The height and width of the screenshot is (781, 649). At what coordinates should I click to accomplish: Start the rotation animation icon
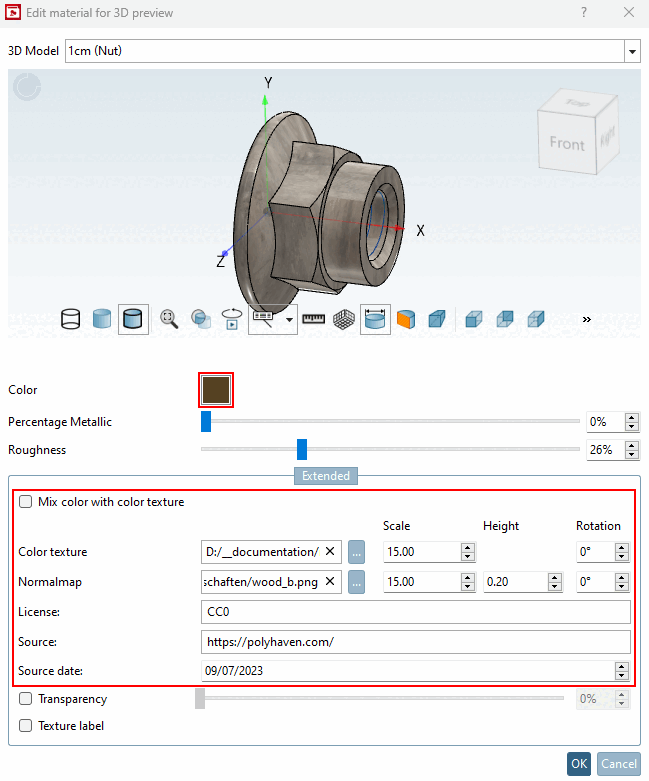(232, 319)
